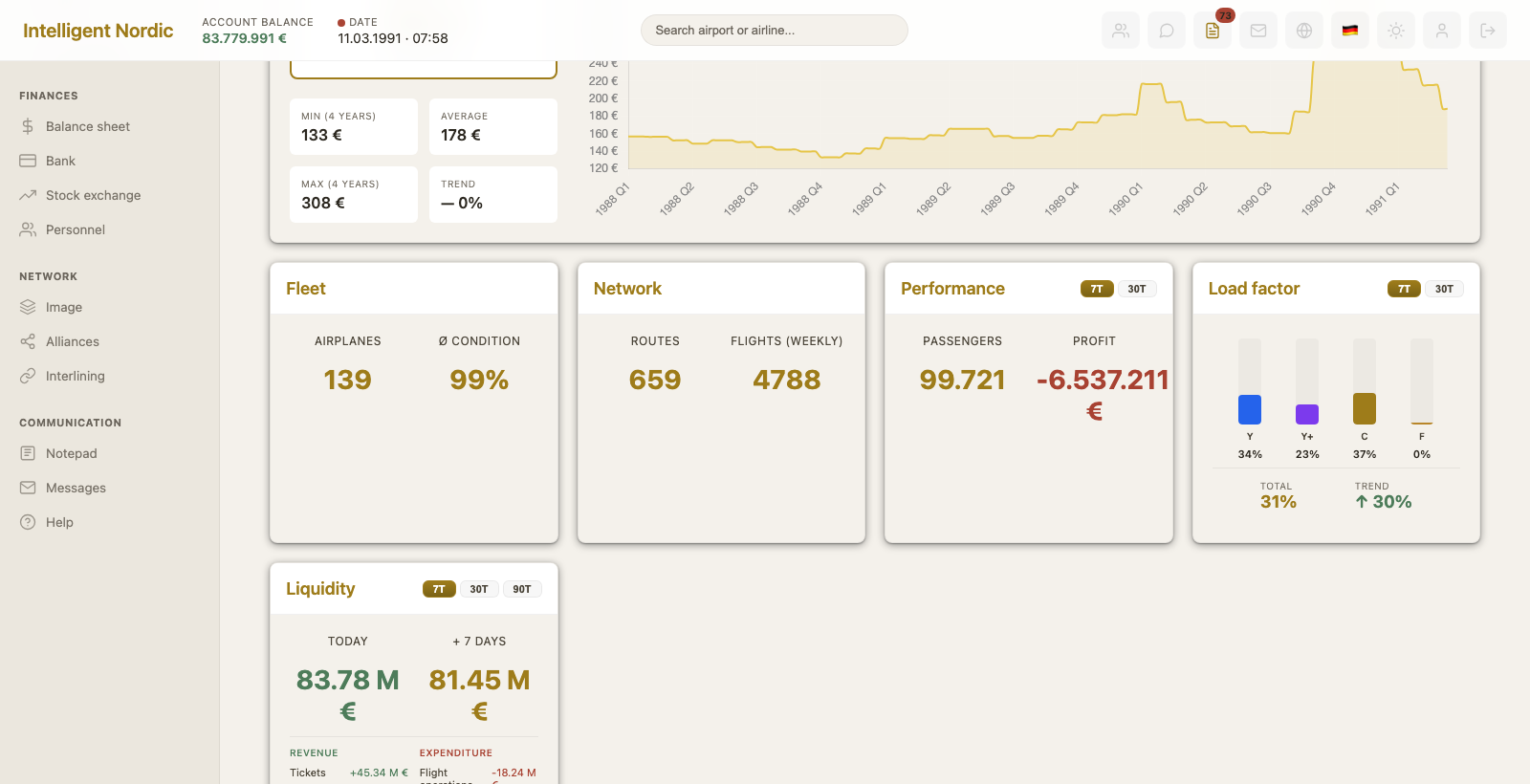Click the Help question mark icon
1530x784 pixels.
(x=28, y=522)
